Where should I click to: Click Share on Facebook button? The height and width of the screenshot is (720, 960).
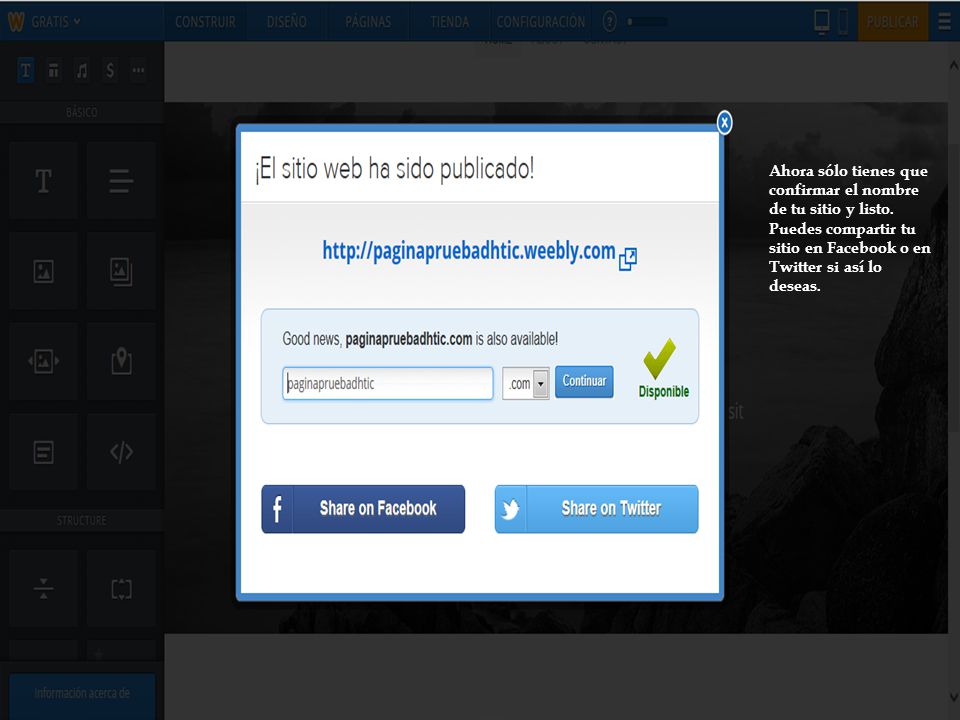[363, 509]
